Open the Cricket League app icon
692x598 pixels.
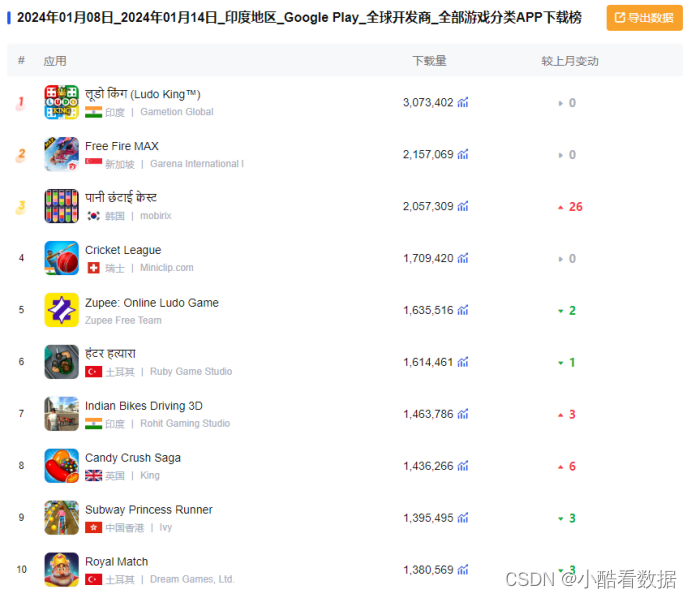[61, 258]
